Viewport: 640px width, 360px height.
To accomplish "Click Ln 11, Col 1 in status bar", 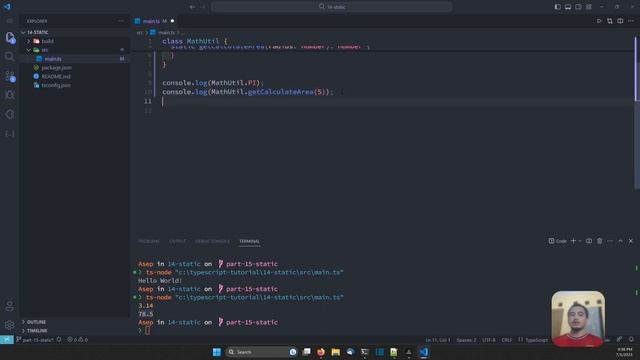I will (x=438, y=340).
